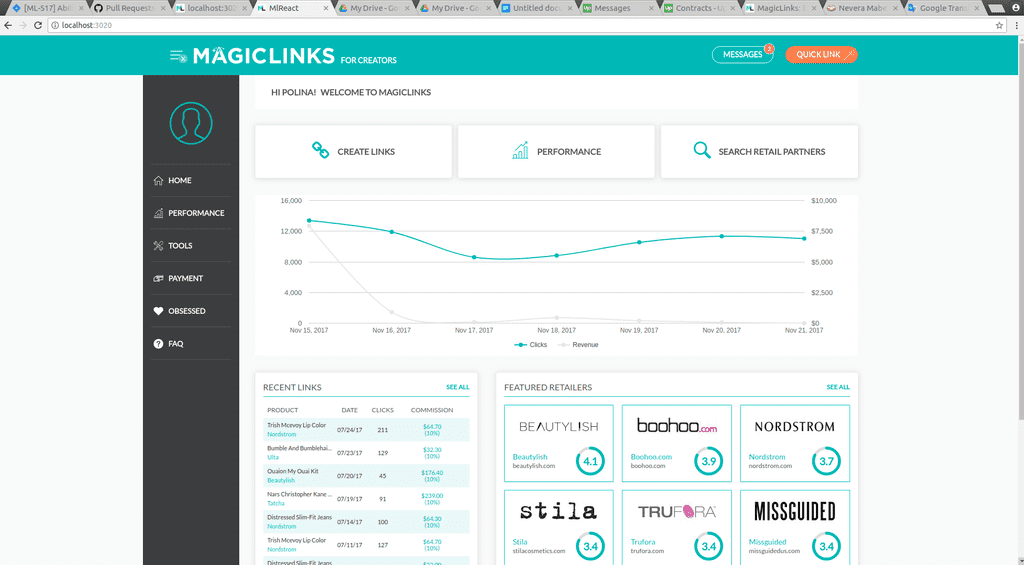The image size is (1024, 565).
Task: Click the magnifier icon in Search Retail Partners
Action: [702, 151]
